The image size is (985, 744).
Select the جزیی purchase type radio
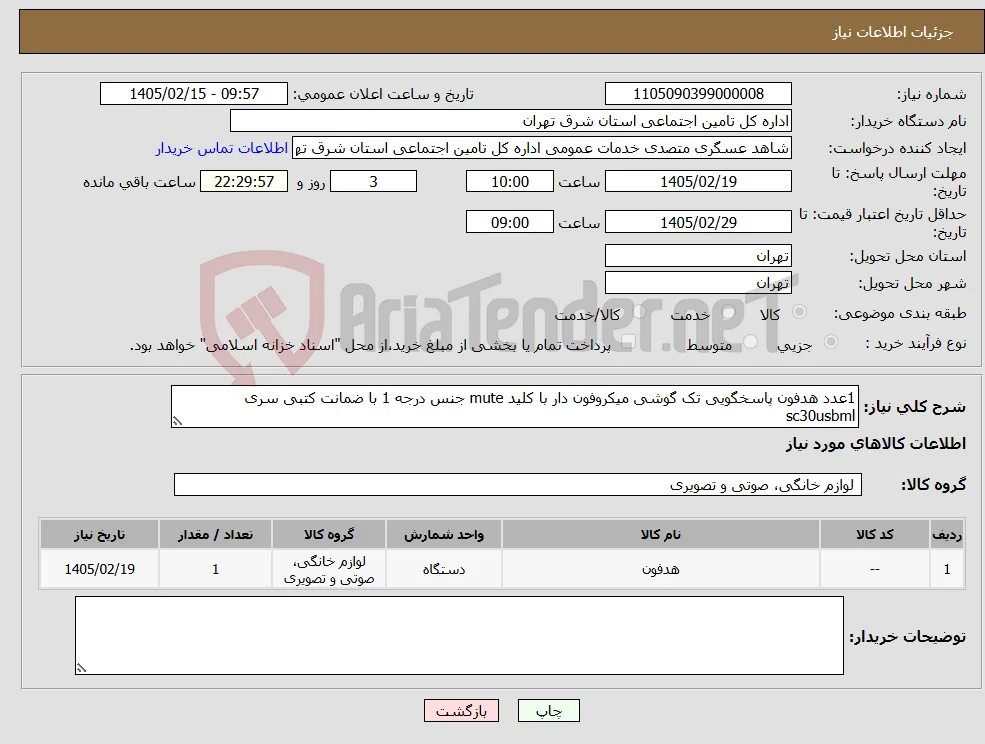coord(830,342)
